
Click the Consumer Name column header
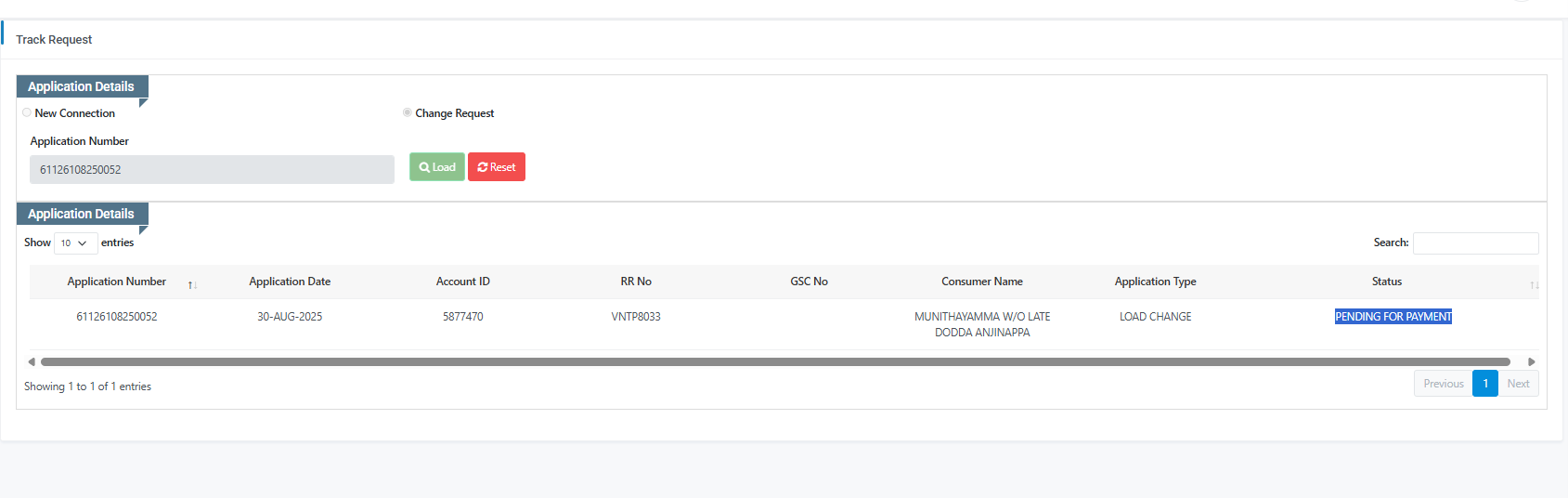pyautogui.click(x=982, y=282)
